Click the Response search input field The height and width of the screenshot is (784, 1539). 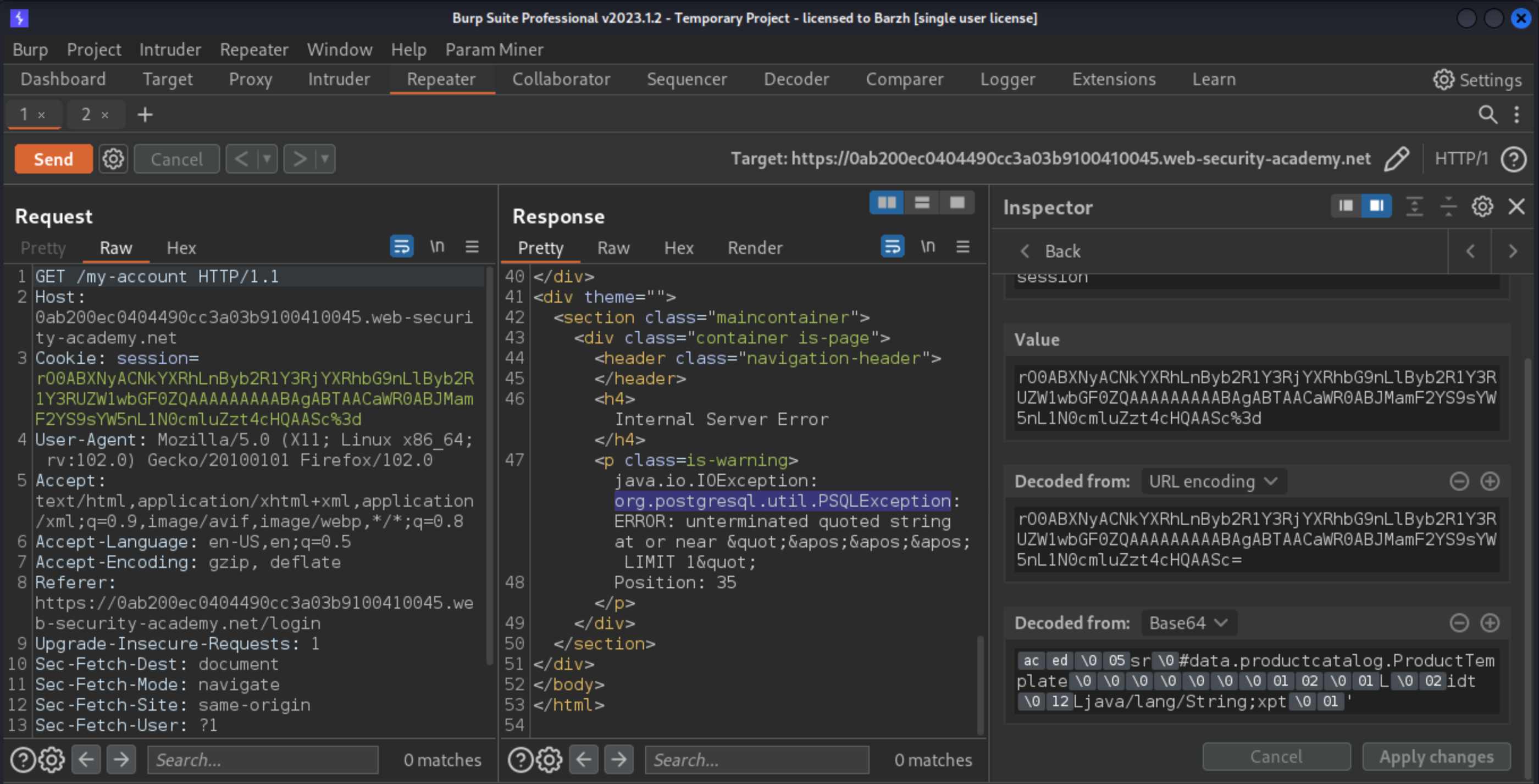click(x=757, y=759)
